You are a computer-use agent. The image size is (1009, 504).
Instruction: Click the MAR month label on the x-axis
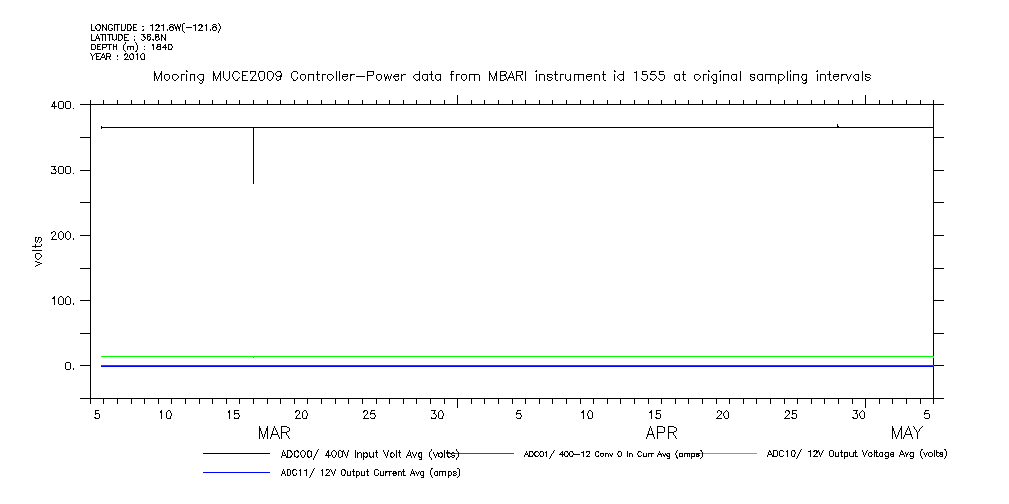[x=274, y=433]
